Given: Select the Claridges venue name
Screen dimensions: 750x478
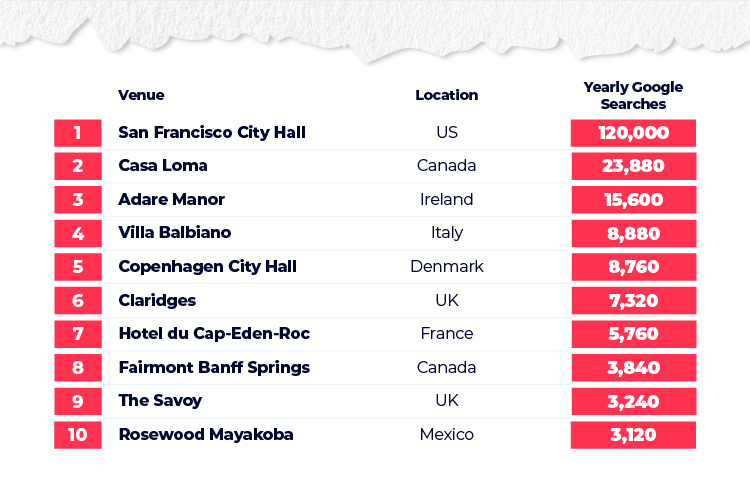Looking at the screenshot, I should [x=157, y=300].
